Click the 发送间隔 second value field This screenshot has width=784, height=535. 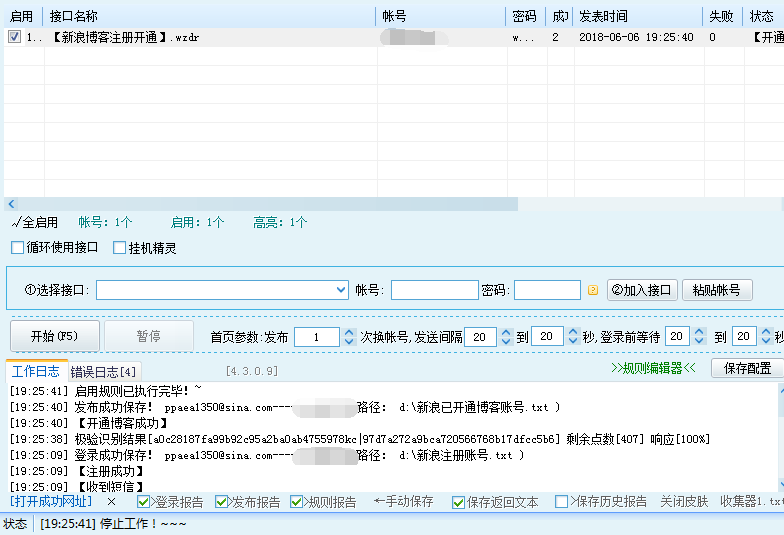tap(548, 336)
